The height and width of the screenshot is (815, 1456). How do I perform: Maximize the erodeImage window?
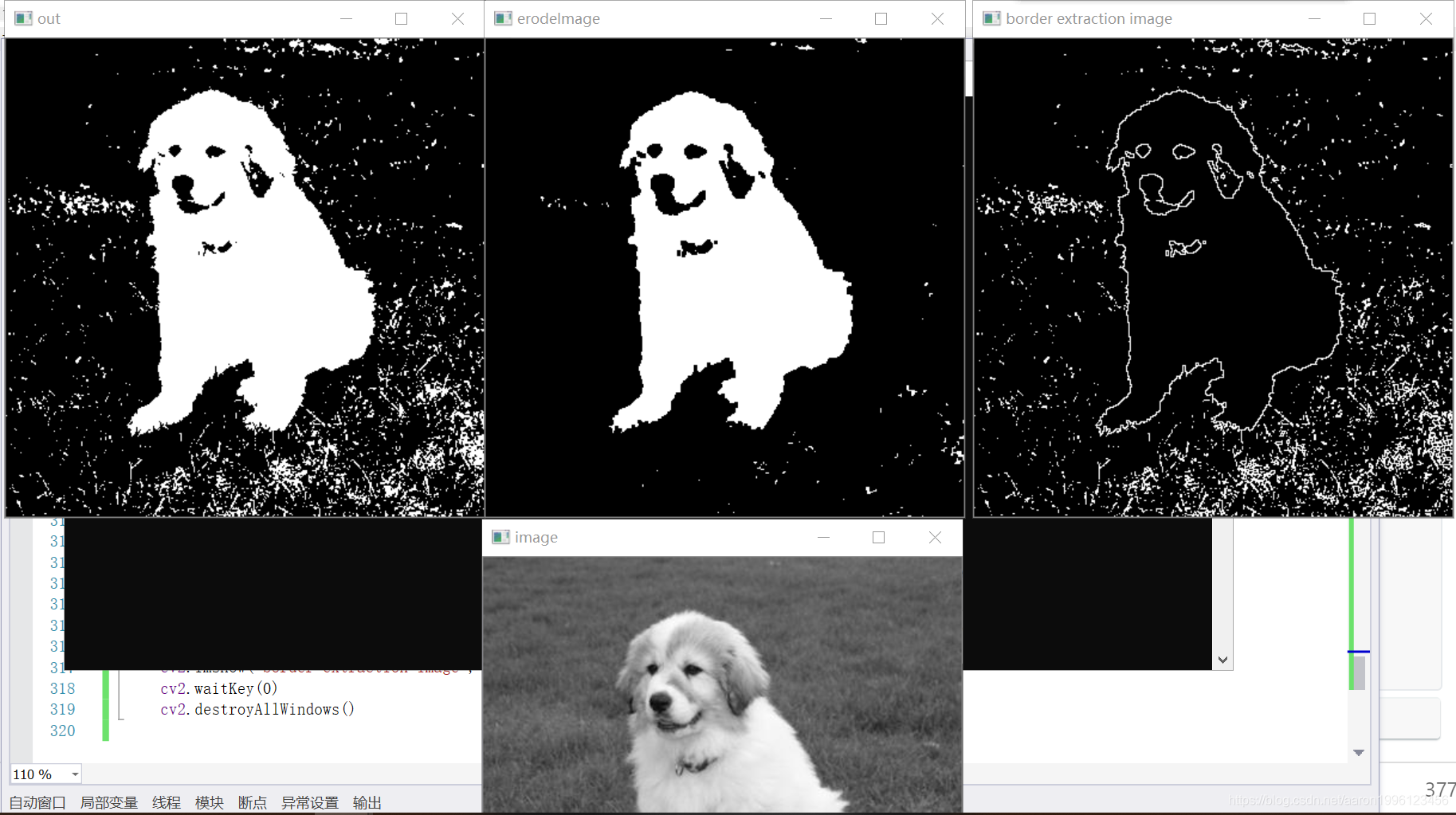[x=881, y=18]
